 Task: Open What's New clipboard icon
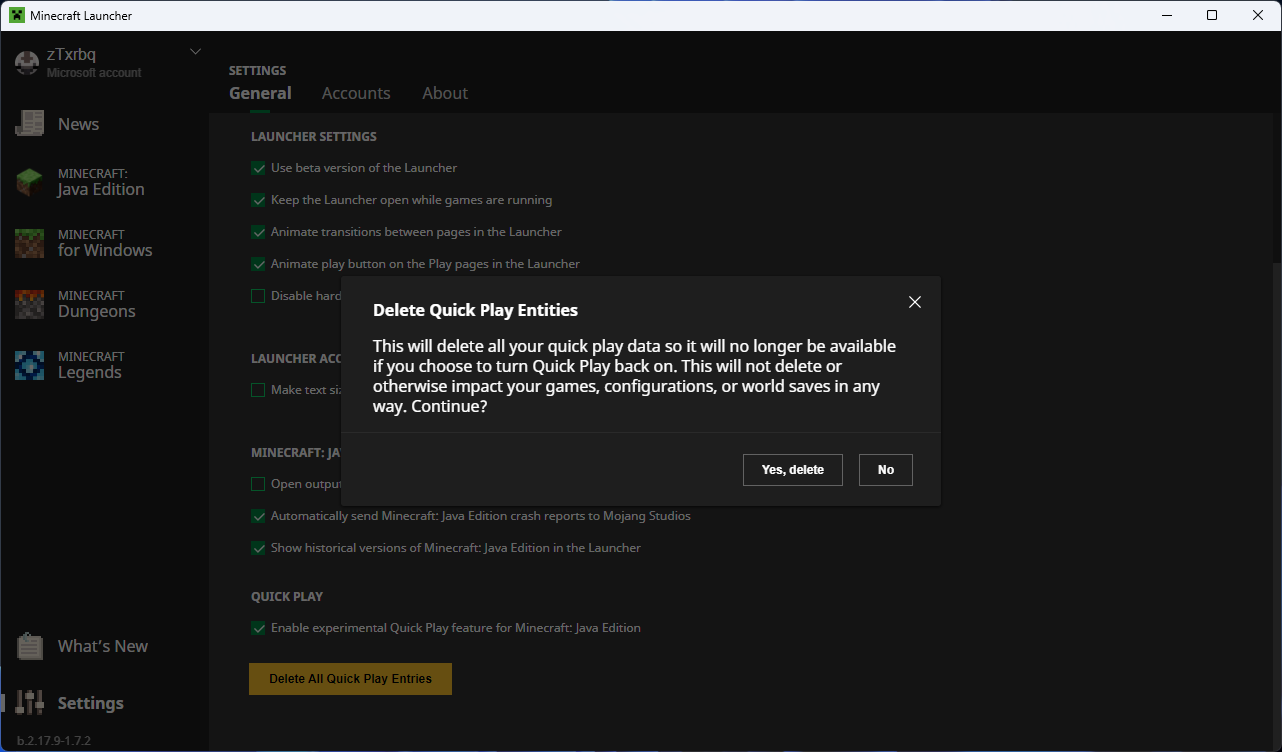[x=29, y=646]
